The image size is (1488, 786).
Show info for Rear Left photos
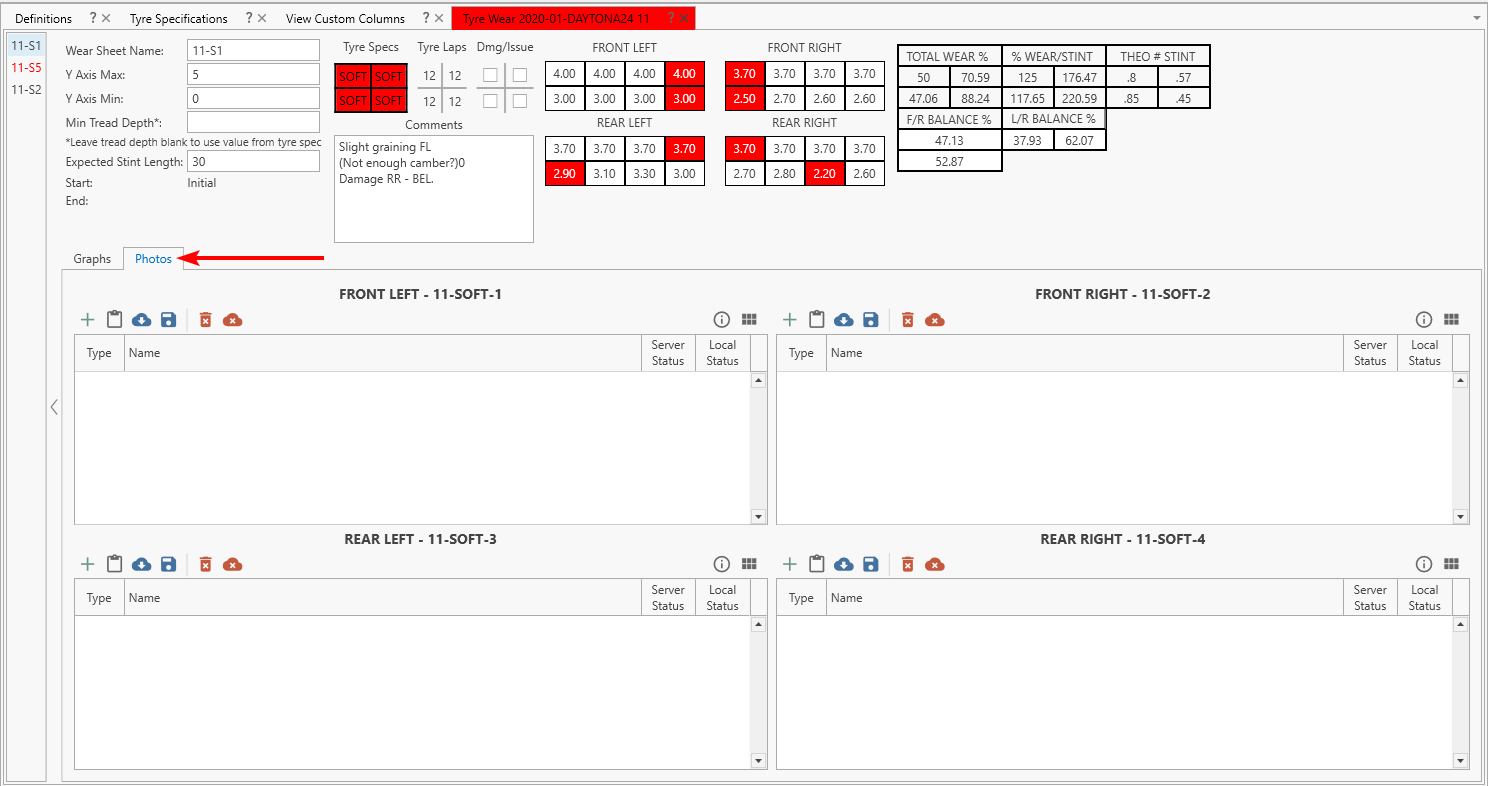[x=722, y=565]
